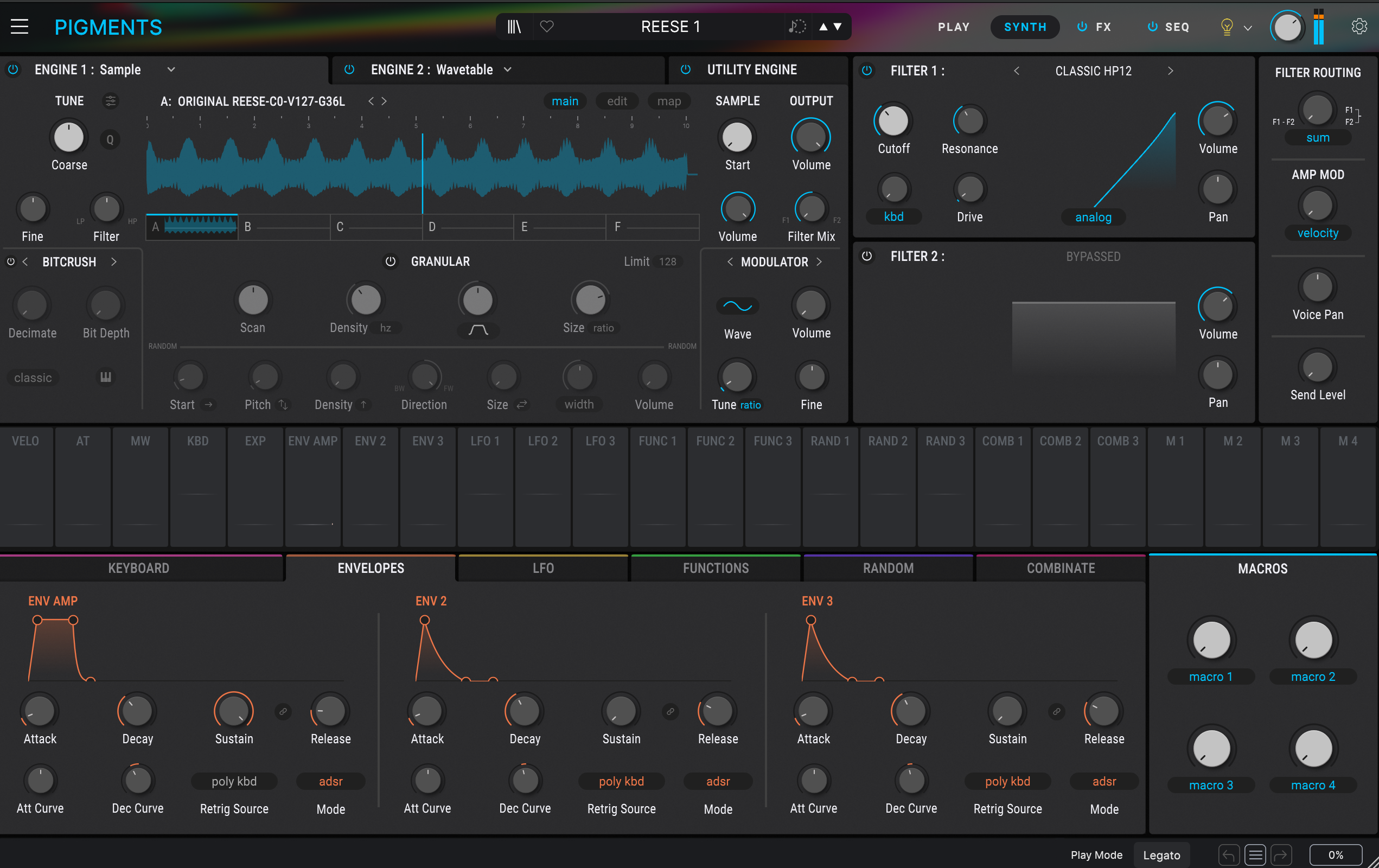Click ENV AMP sustain-release link icon
This screenshot has height=868, width=1379.
(x=283, y=711)
